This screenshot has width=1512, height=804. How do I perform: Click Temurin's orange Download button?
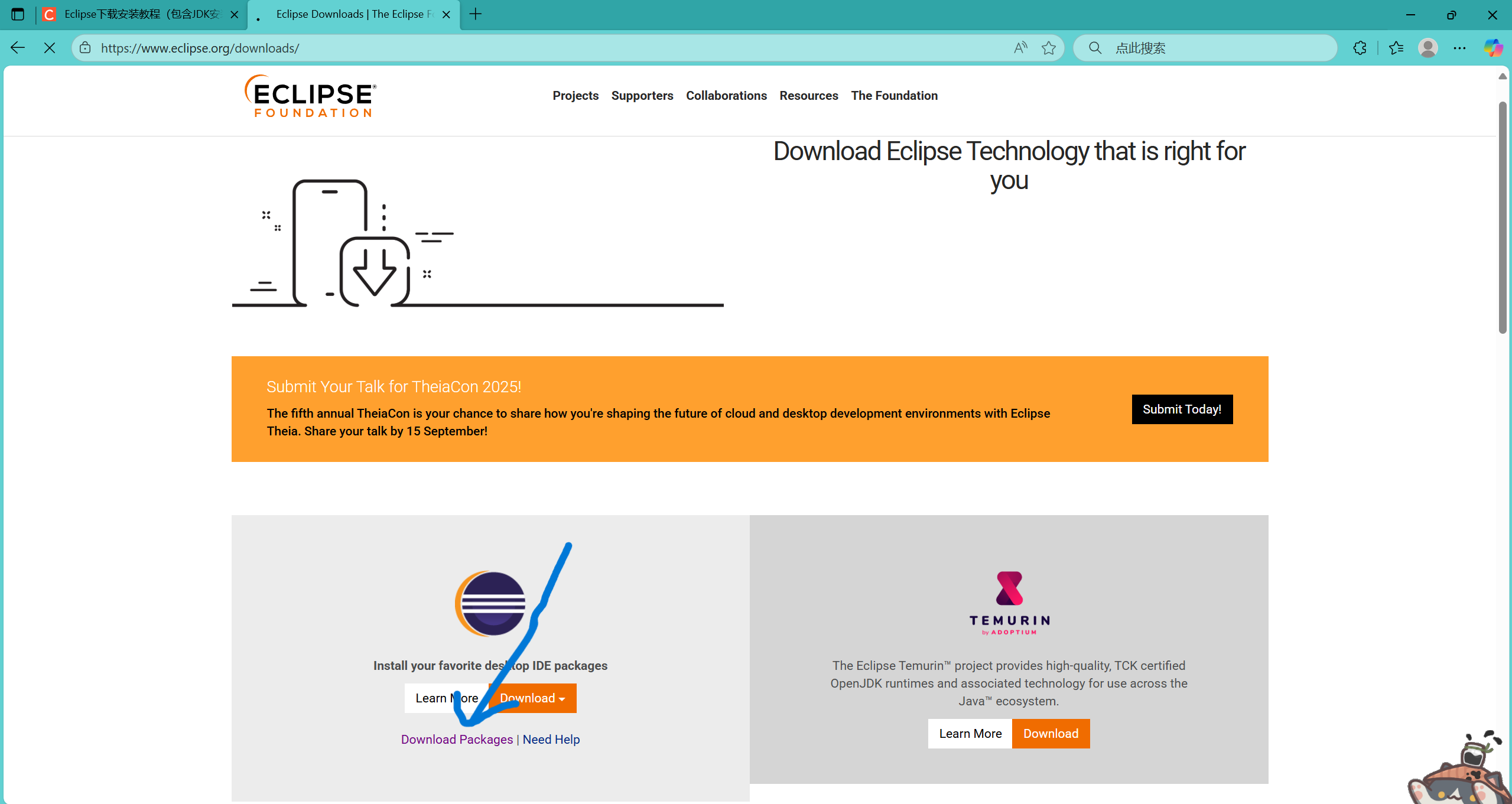tap(1051, 734)
